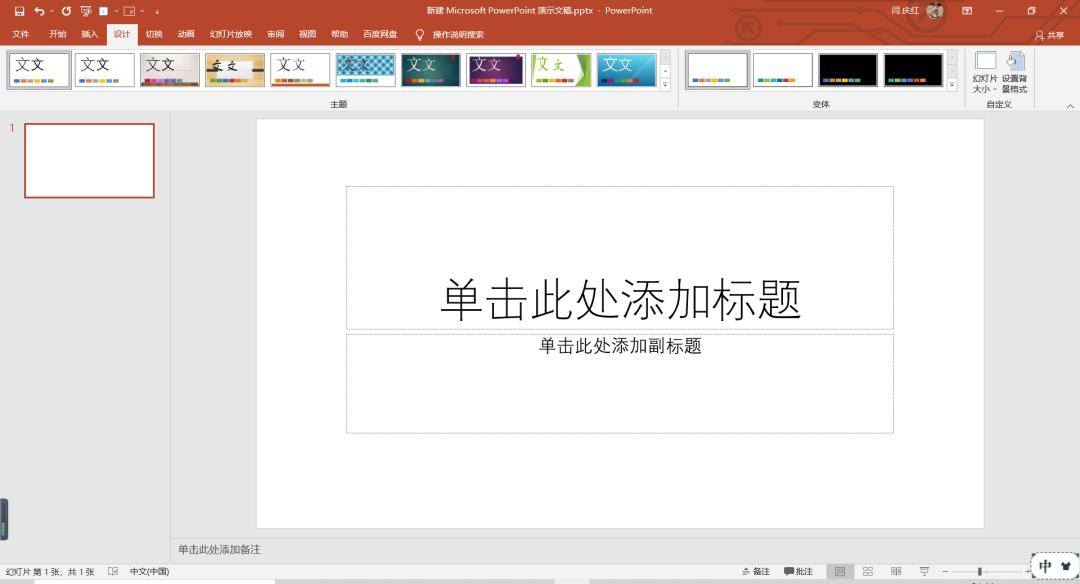This screenshot has height=584, width=1080.
Task: Click the 共享 (Share) button
Action: [1050, 33]
